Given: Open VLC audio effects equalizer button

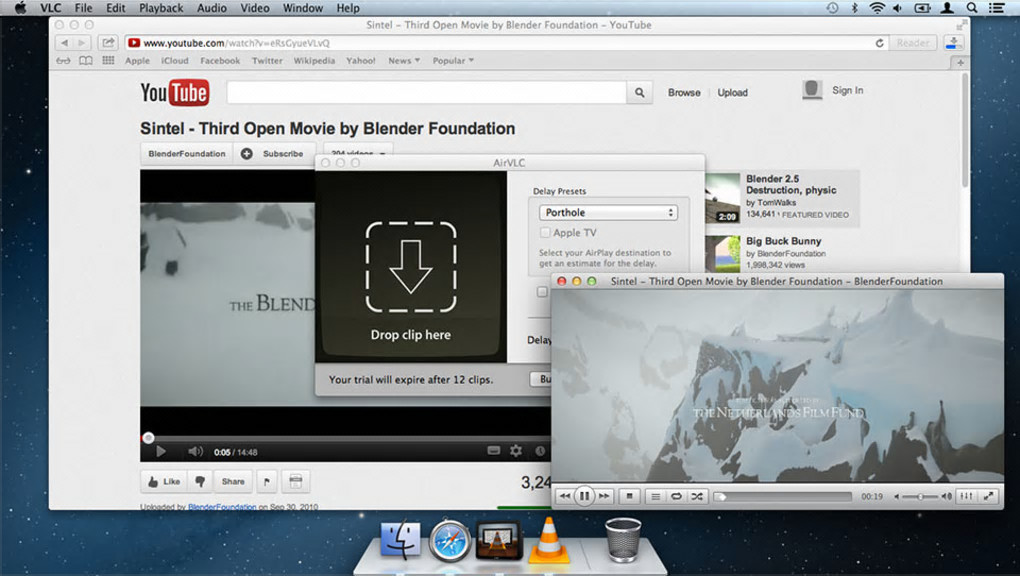Looking at the screenshot, I should click(967, 496).
